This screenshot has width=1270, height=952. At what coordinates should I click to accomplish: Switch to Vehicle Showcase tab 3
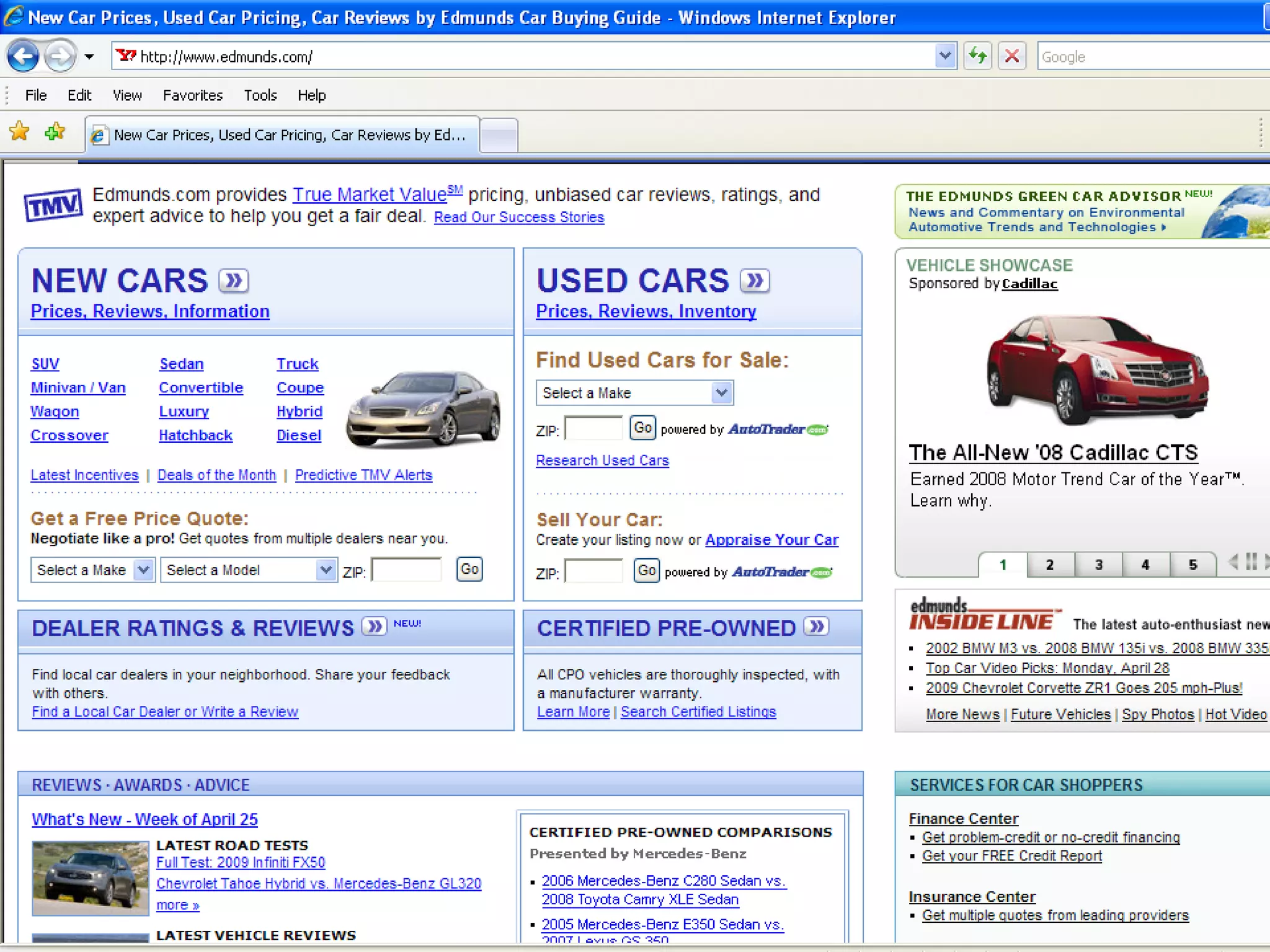click(x=1098, y=565)
